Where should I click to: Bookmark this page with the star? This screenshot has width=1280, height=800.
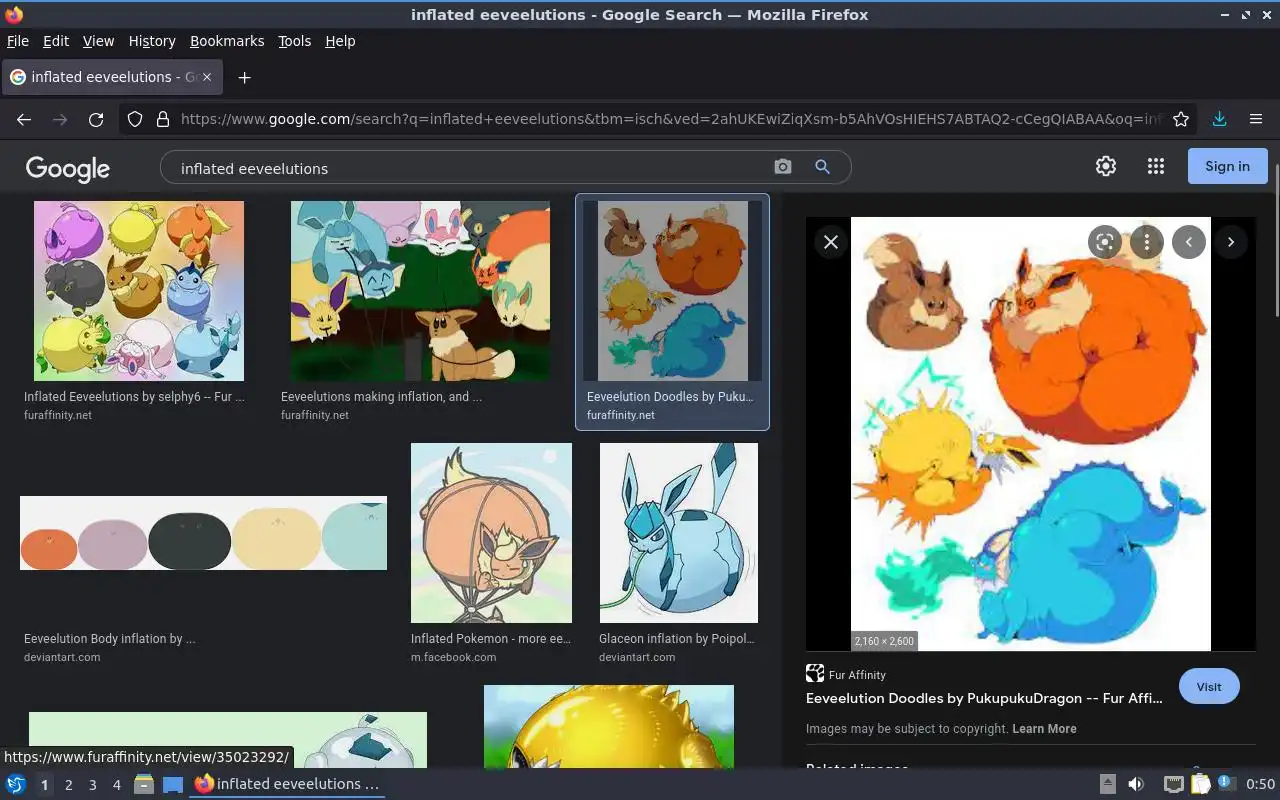tap(1181, 119)
